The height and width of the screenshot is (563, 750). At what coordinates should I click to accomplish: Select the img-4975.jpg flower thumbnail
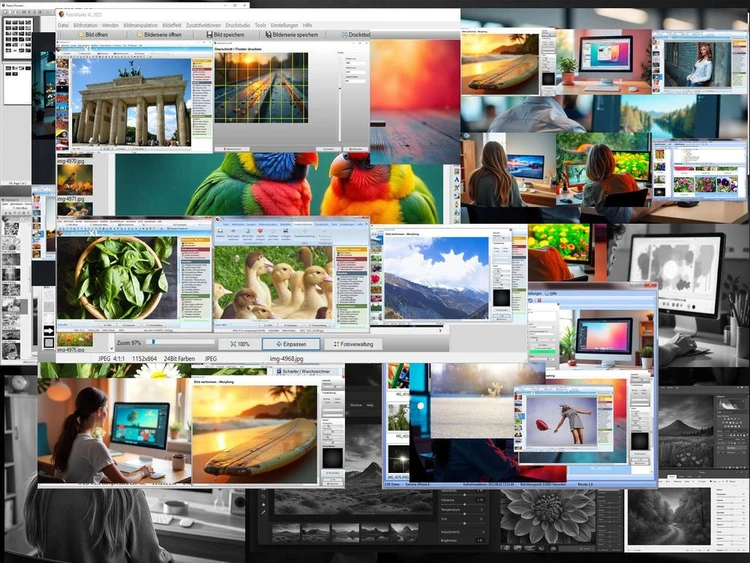pyautogui.click(x=75, y=340)
